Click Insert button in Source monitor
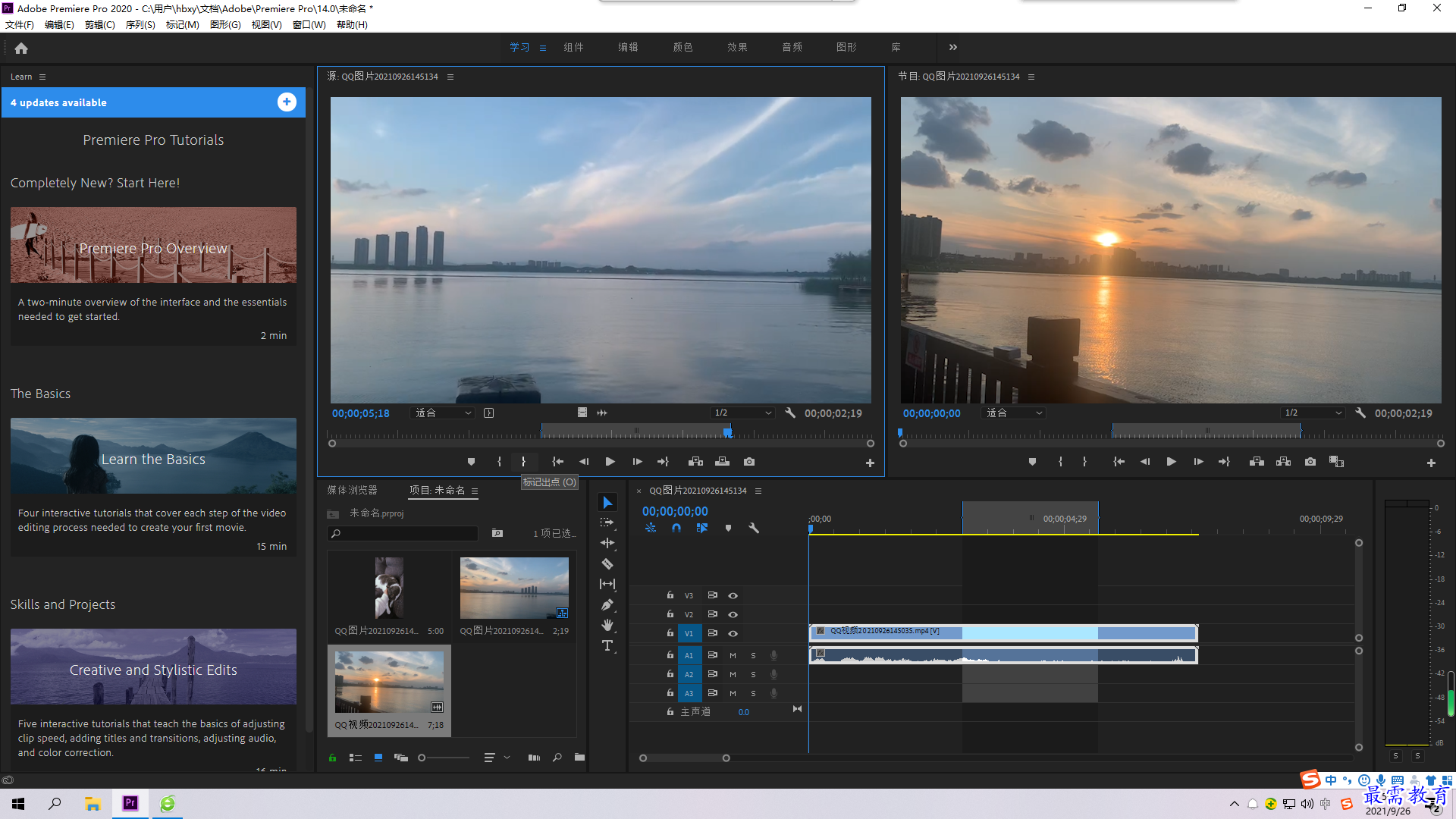Viewport: 1456px width, 819px height. 695,462
